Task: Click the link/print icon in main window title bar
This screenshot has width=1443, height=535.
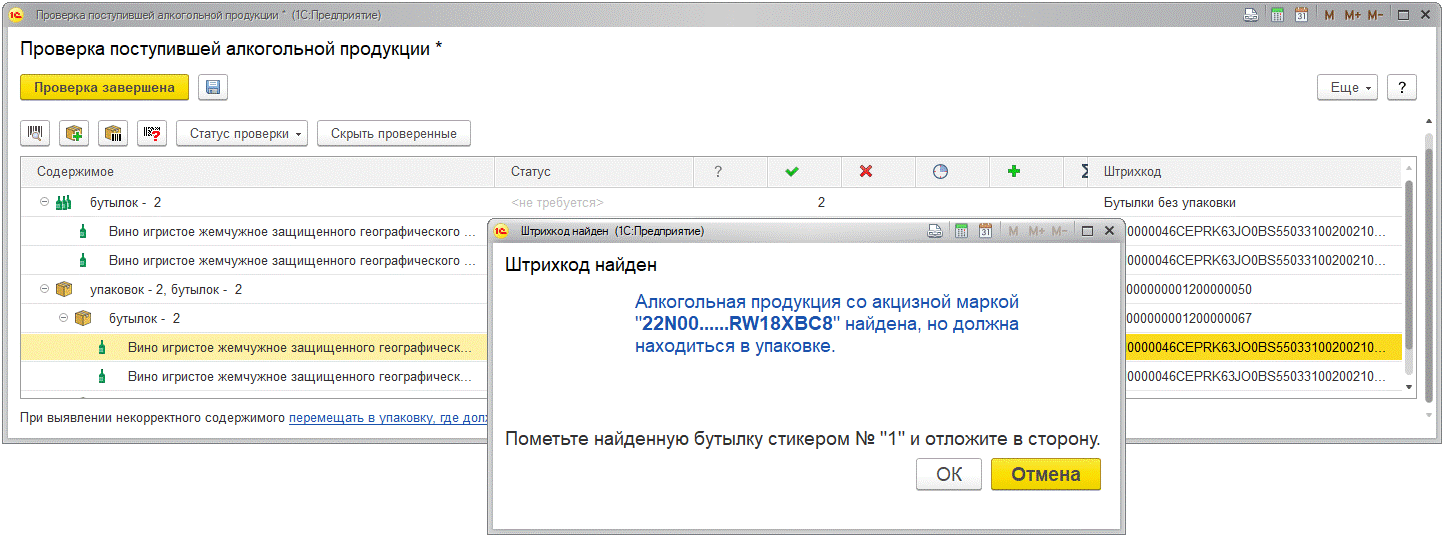Action: pyautogui.click(x=1251, y=15)
